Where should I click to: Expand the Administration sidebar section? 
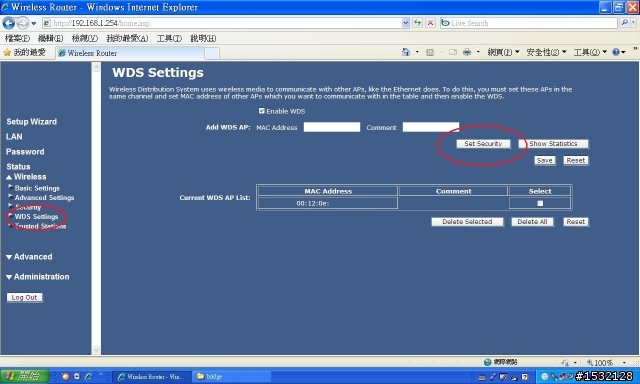tap(38, 277)
